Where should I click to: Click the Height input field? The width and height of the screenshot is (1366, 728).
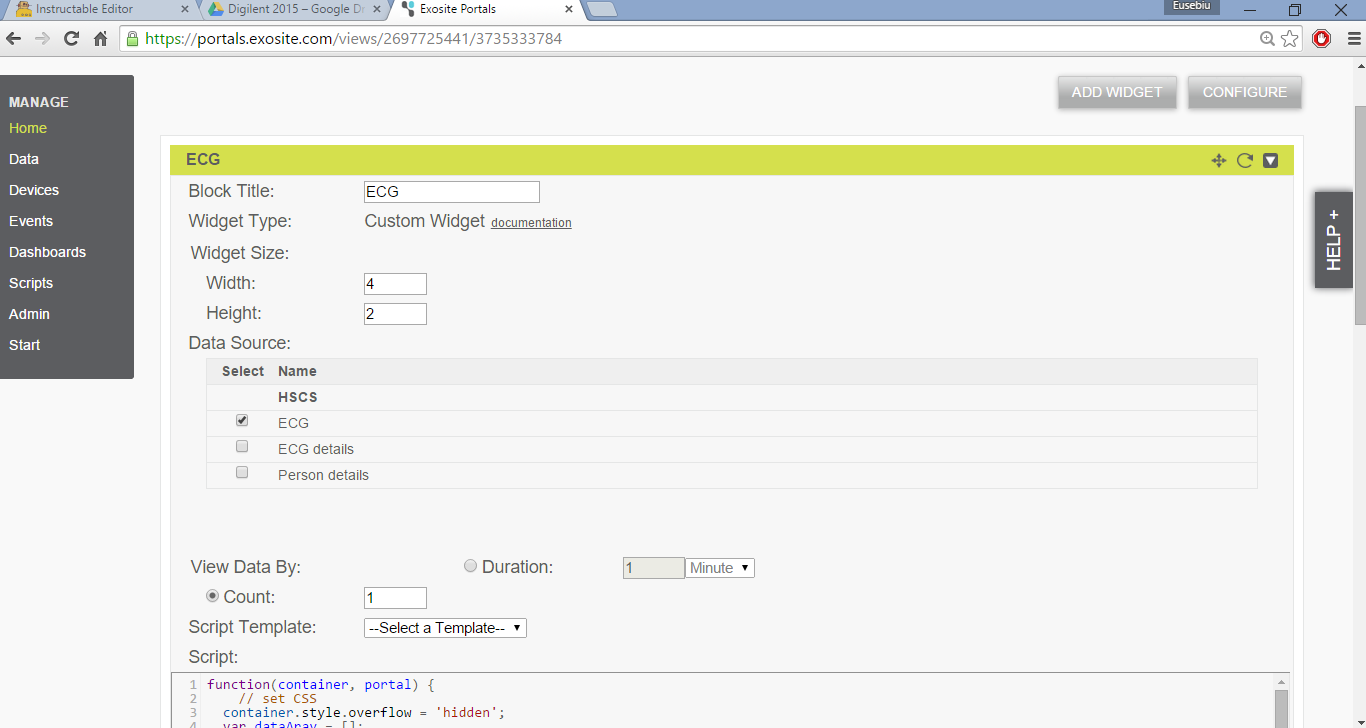coord(395,314)
